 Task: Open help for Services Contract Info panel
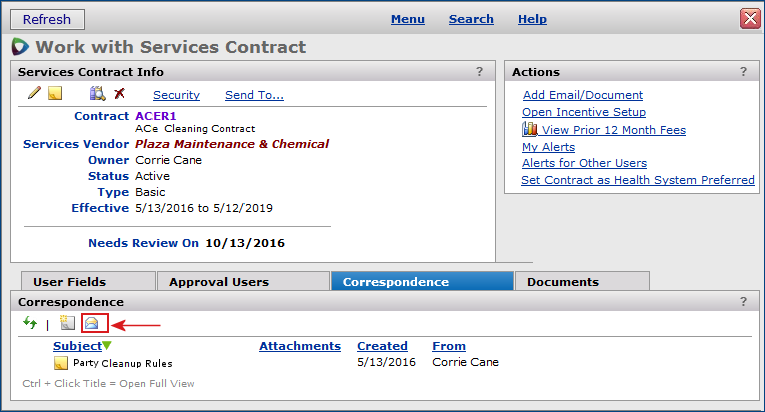click(479, 72)
